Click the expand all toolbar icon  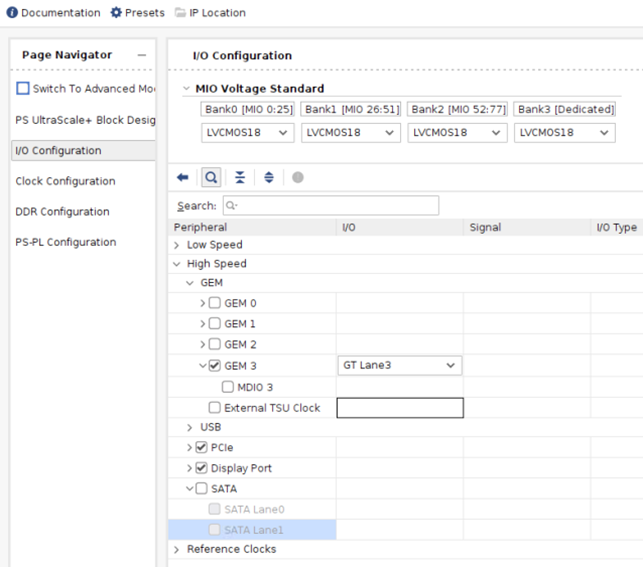[269, 177]
